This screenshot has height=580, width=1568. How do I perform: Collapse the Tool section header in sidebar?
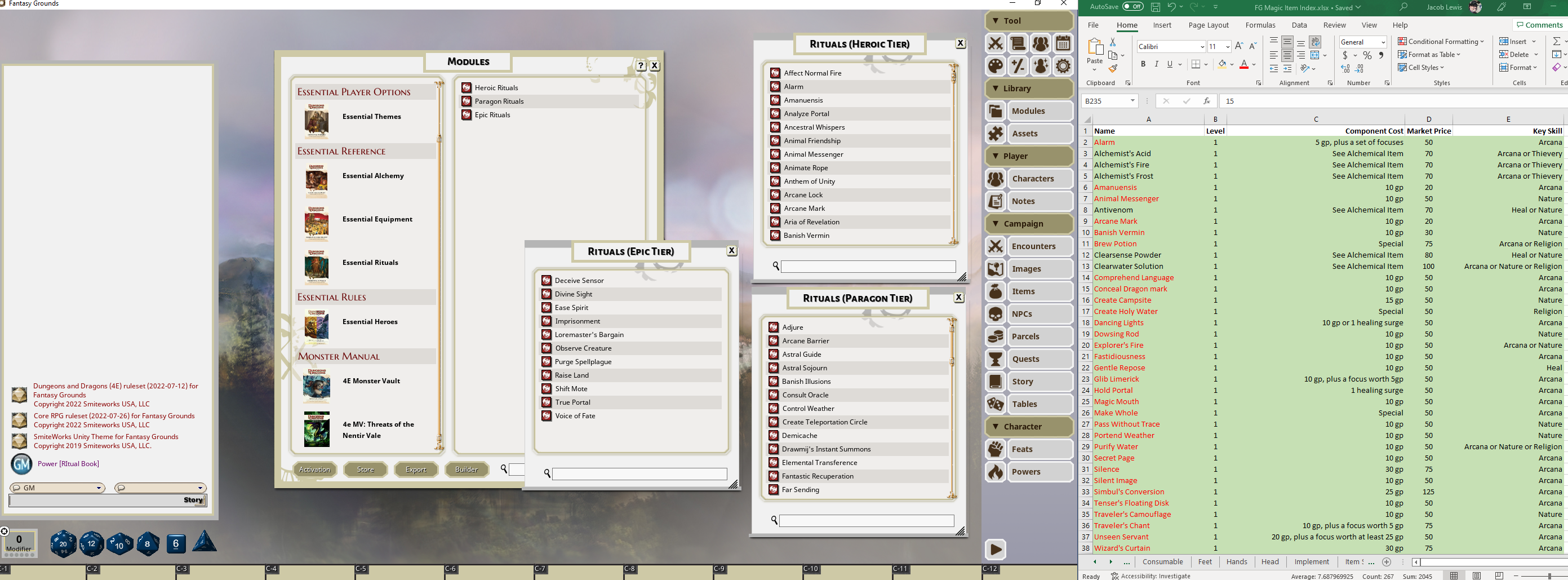click(1029, 21)
